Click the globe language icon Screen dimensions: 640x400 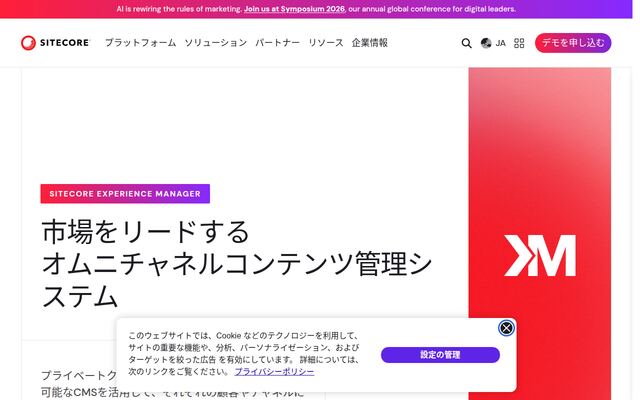[486, 43]
